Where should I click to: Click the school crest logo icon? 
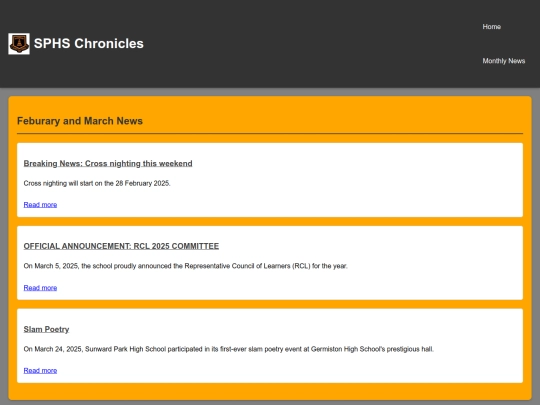click(x=19, y=44)
